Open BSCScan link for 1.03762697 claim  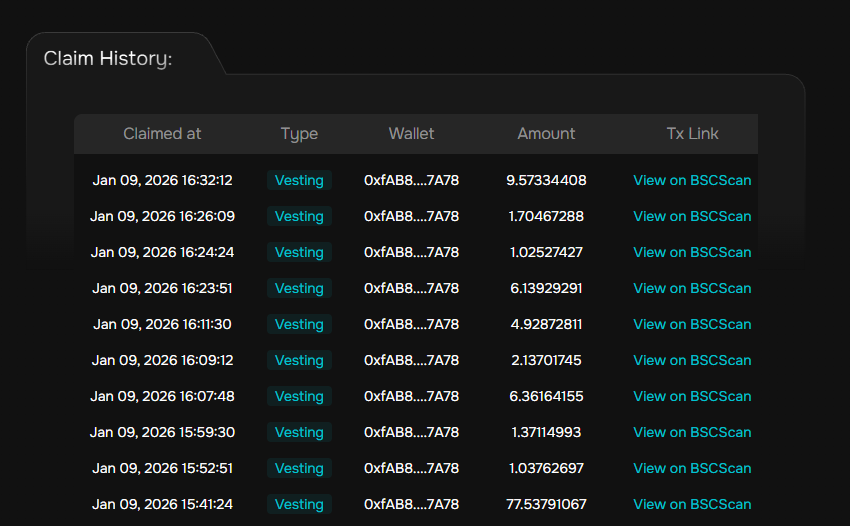click(x=692, y=469)
